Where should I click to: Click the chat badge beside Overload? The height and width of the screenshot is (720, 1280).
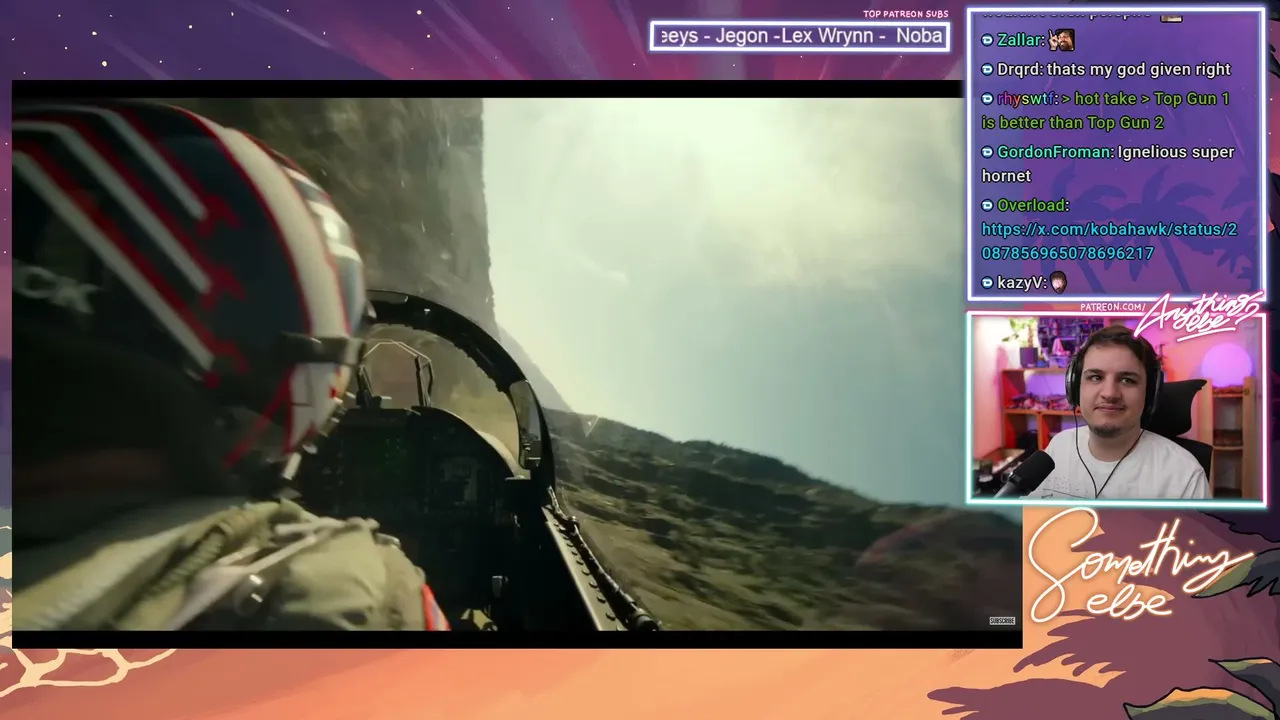987,205
